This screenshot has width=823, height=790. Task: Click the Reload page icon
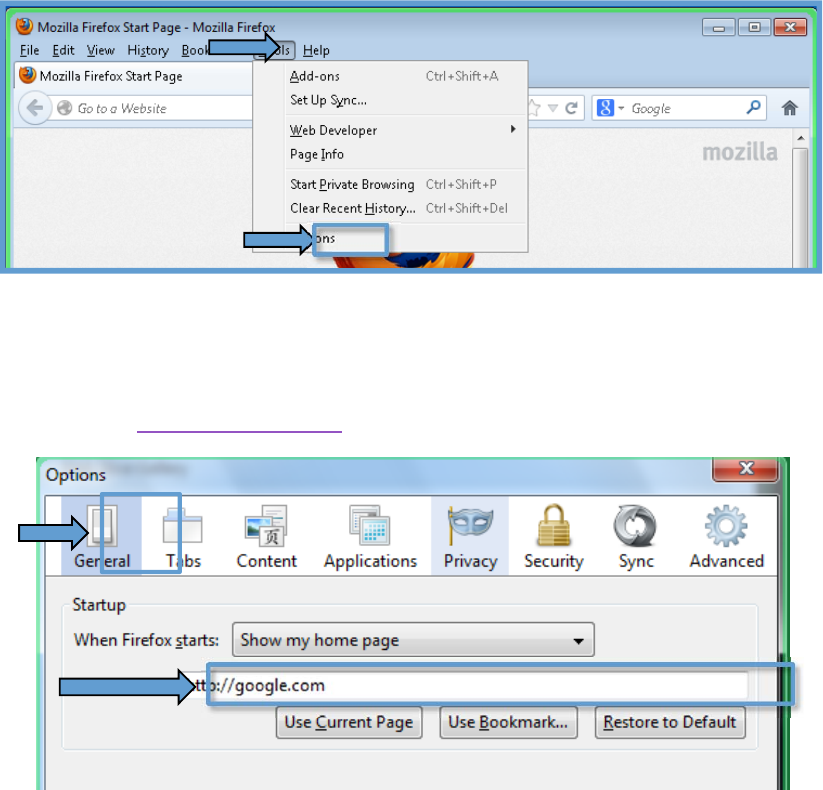click(572, 108)
